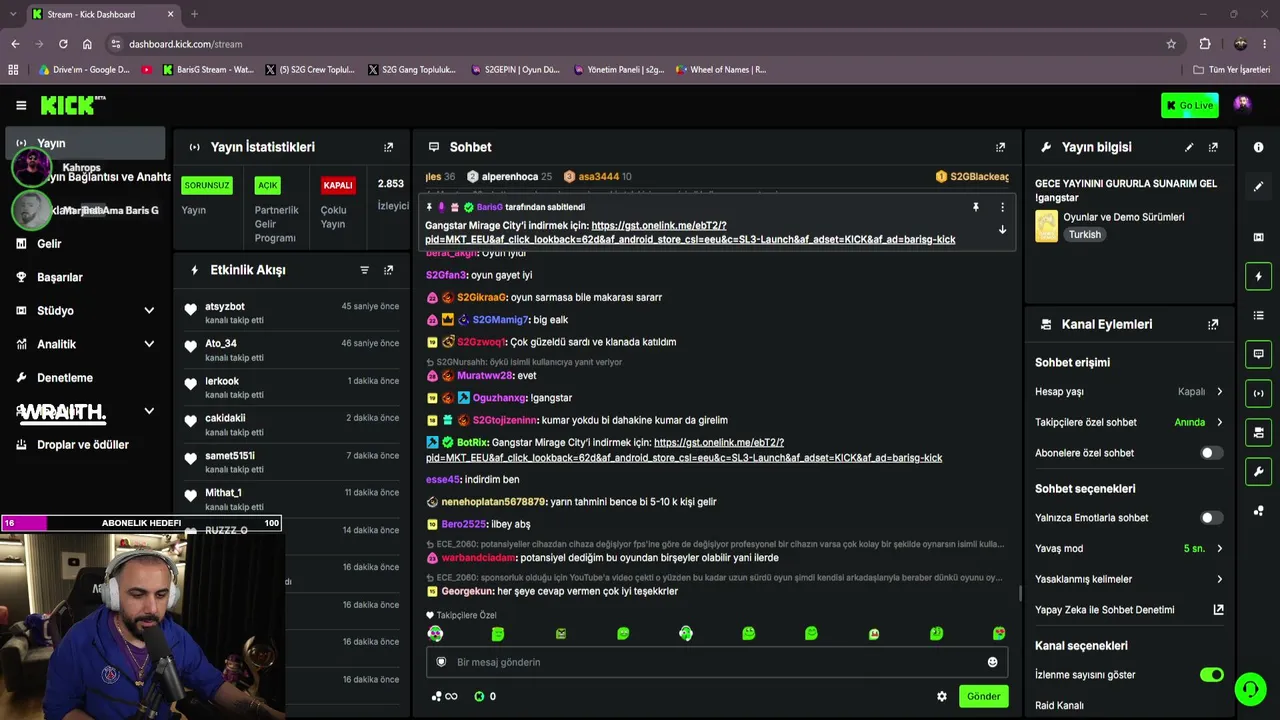The height and width of the screenshot is (720, 1280).
Task: Click the chat message input field
Action: point(717,662)
